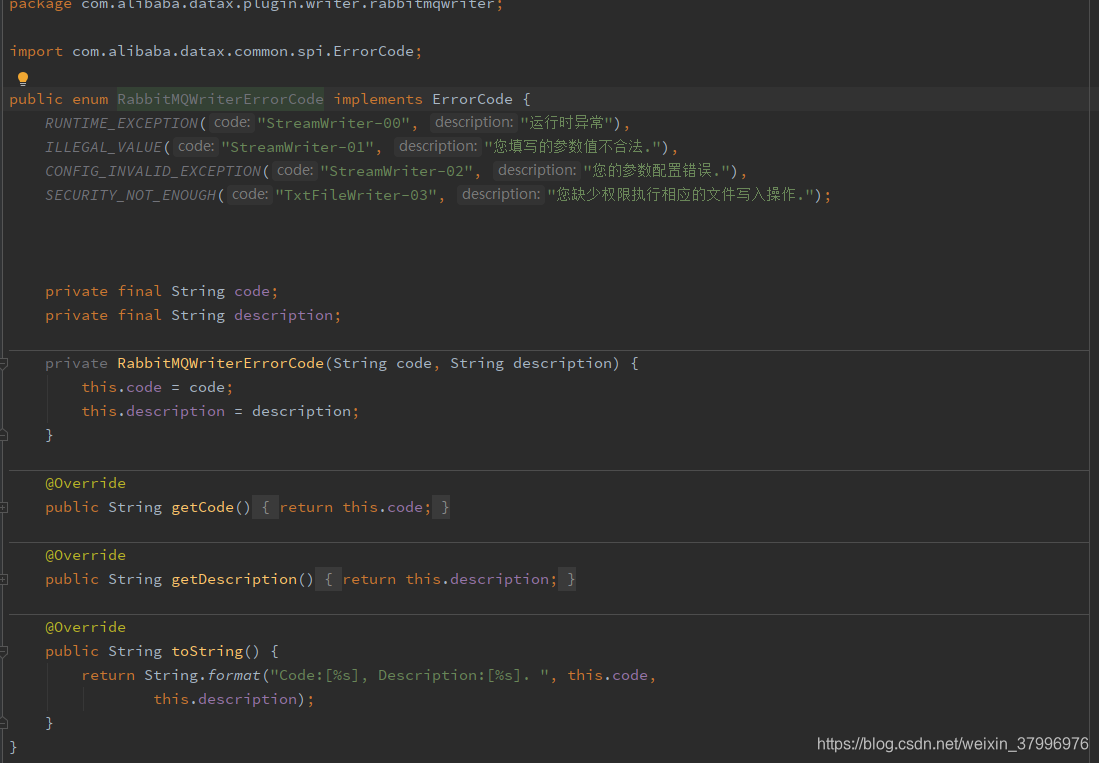The height and width of the screenshot is (763, 1099).
Task: Click the "您缺少权限执行相应的文件写入操作." string
Action: click(680, 195)
